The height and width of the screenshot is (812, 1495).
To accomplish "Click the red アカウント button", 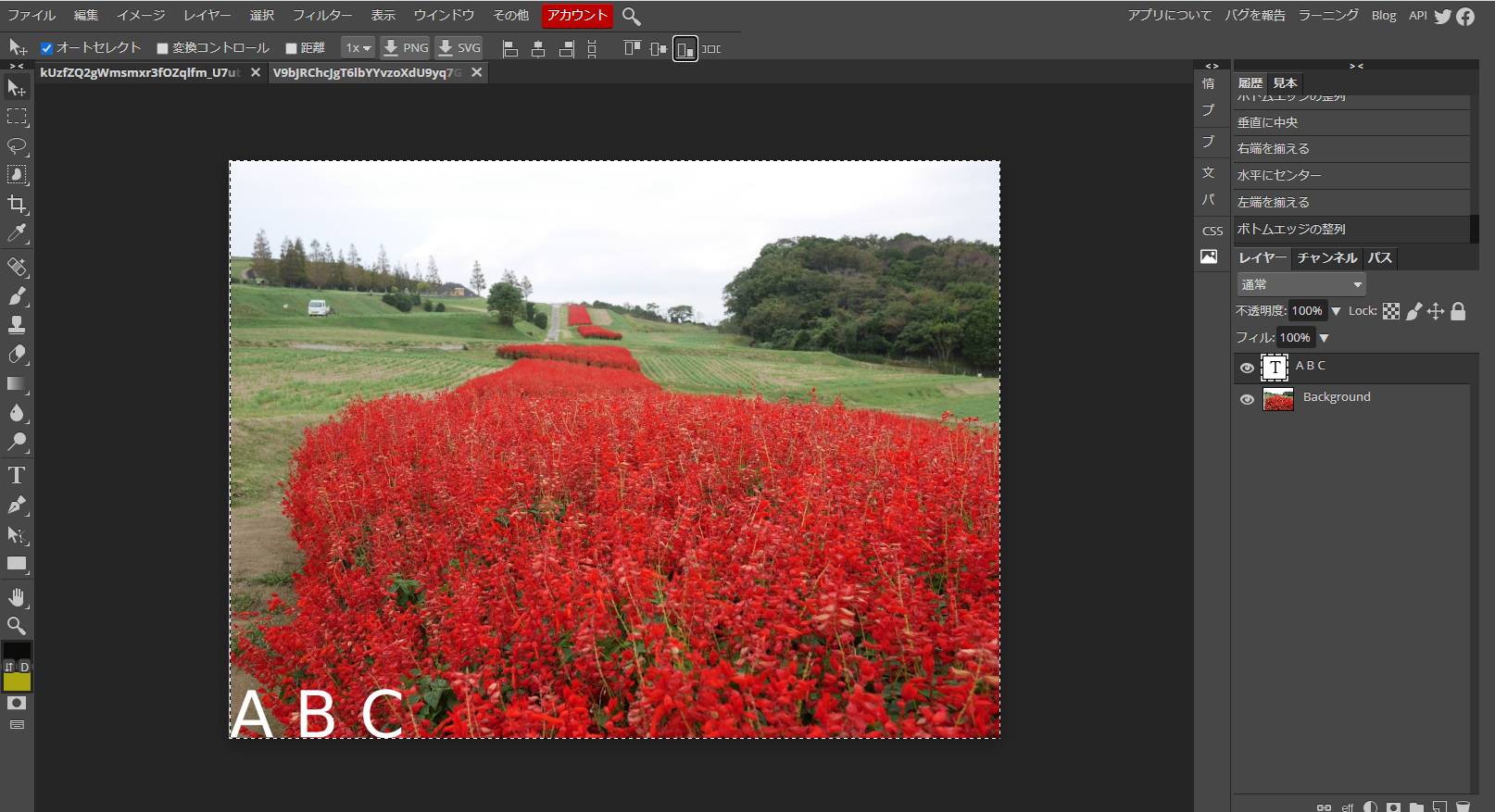I will coord(576,16).
